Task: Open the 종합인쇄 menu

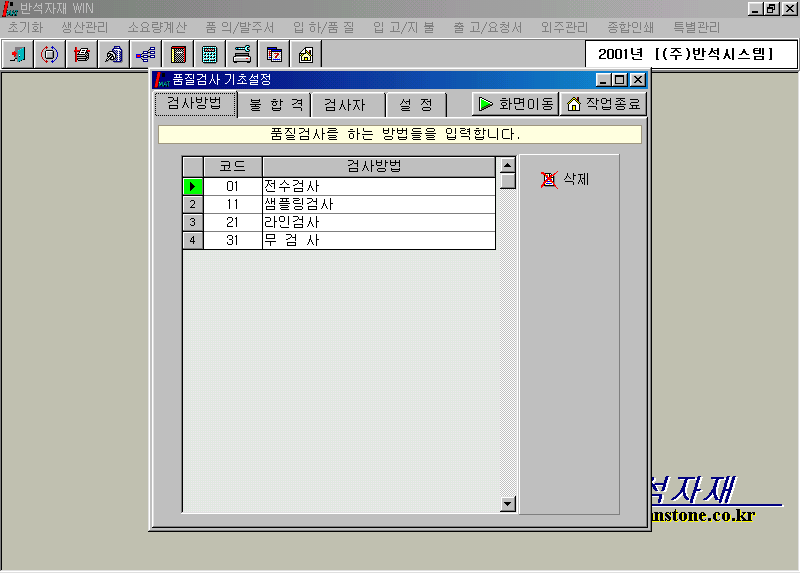Action: click(x=631, y=28)
